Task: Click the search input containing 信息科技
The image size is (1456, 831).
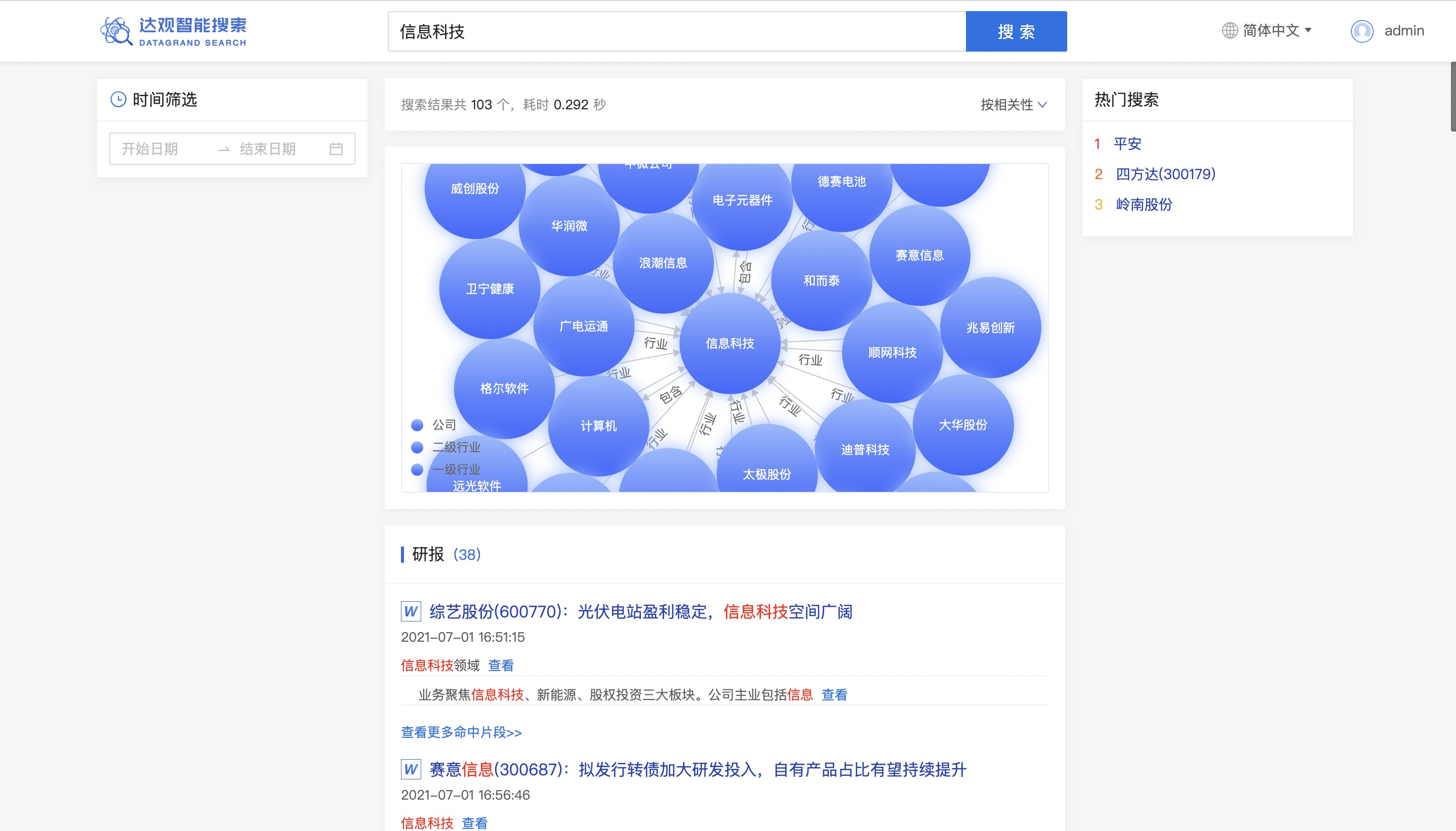Action: coord(676,31)
